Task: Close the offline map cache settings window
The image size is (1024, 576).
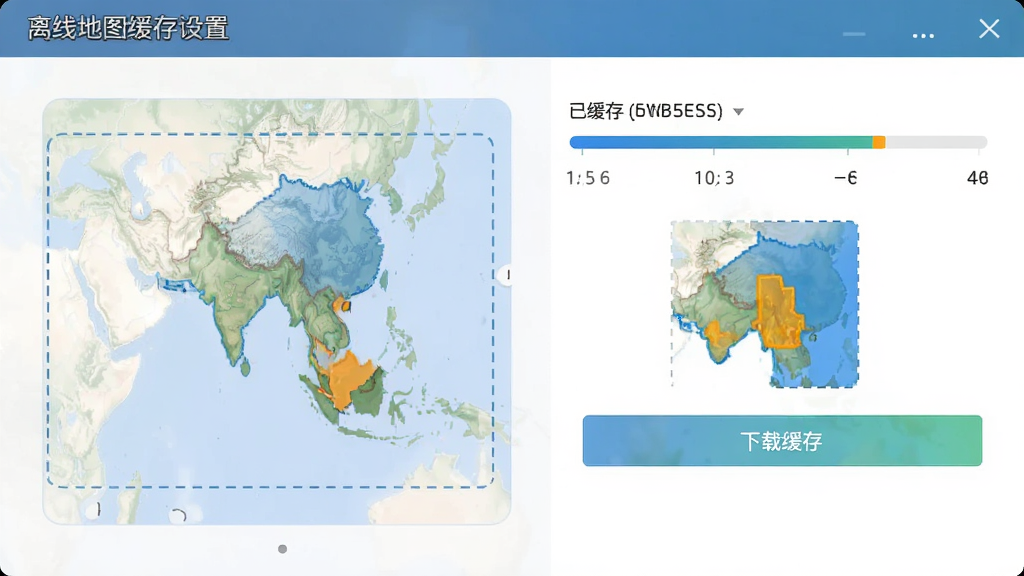Action: point(989,29)
